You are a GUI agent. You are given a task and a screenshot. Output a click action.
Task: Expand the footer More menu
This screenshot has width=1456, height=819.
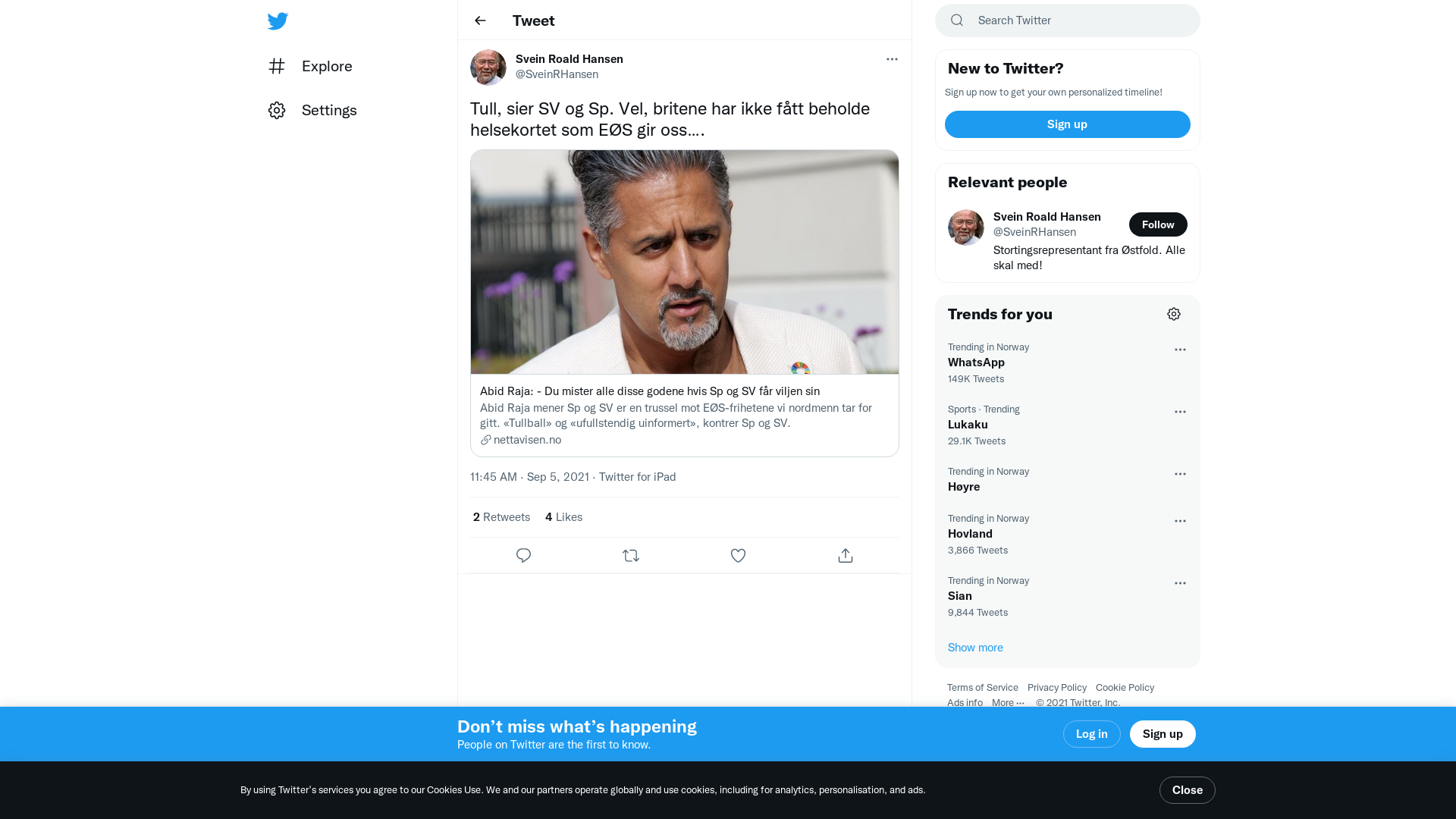coord(1009,703)
